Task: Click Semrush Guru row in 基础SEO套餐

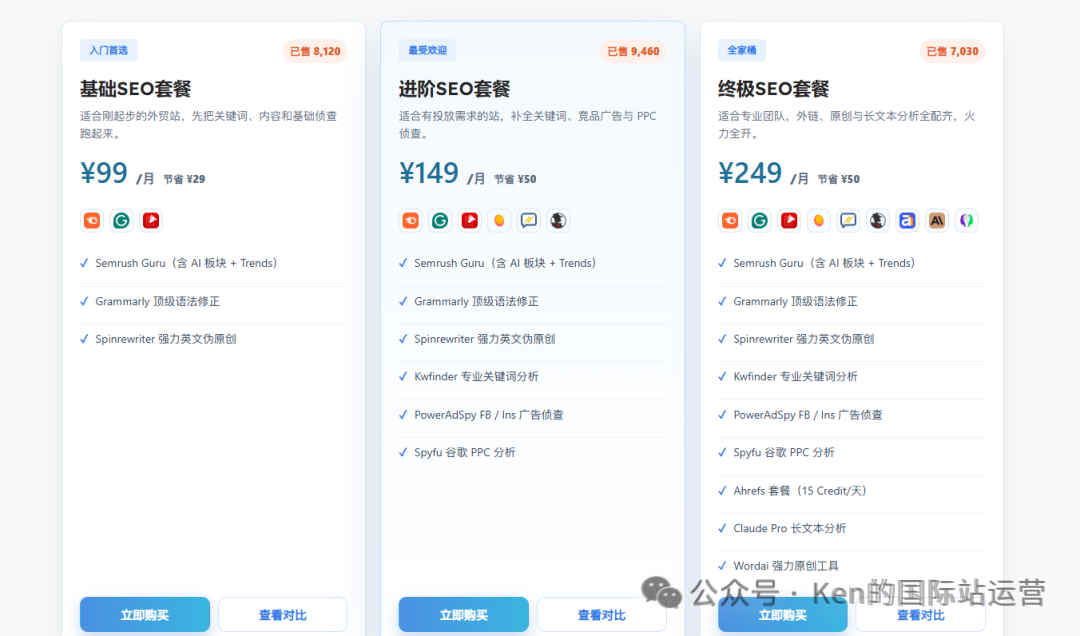Action: click(x=214, y=263)
